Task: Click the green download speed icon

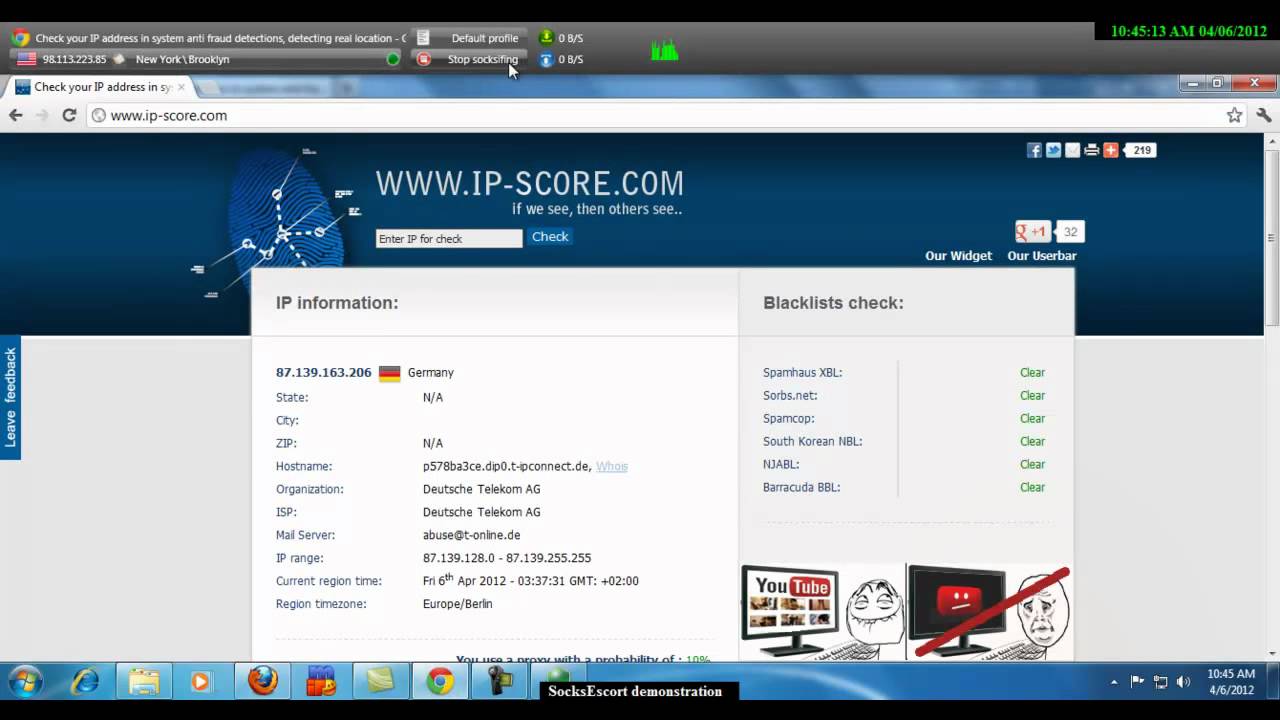Action: (546, 38)
